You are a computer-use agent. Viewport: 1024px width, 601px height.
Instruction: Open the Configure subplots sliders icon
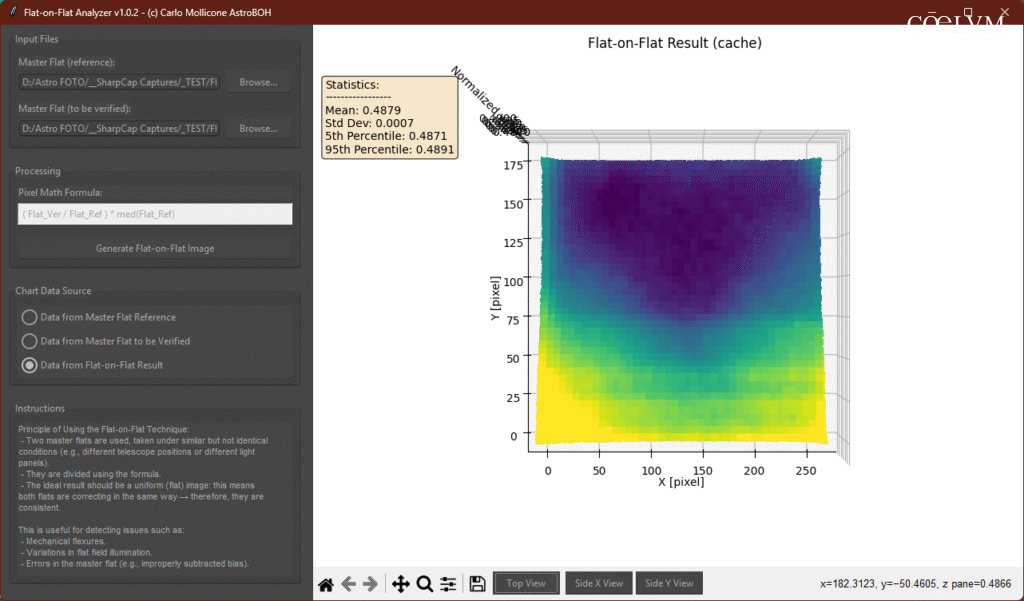(447, 584)
